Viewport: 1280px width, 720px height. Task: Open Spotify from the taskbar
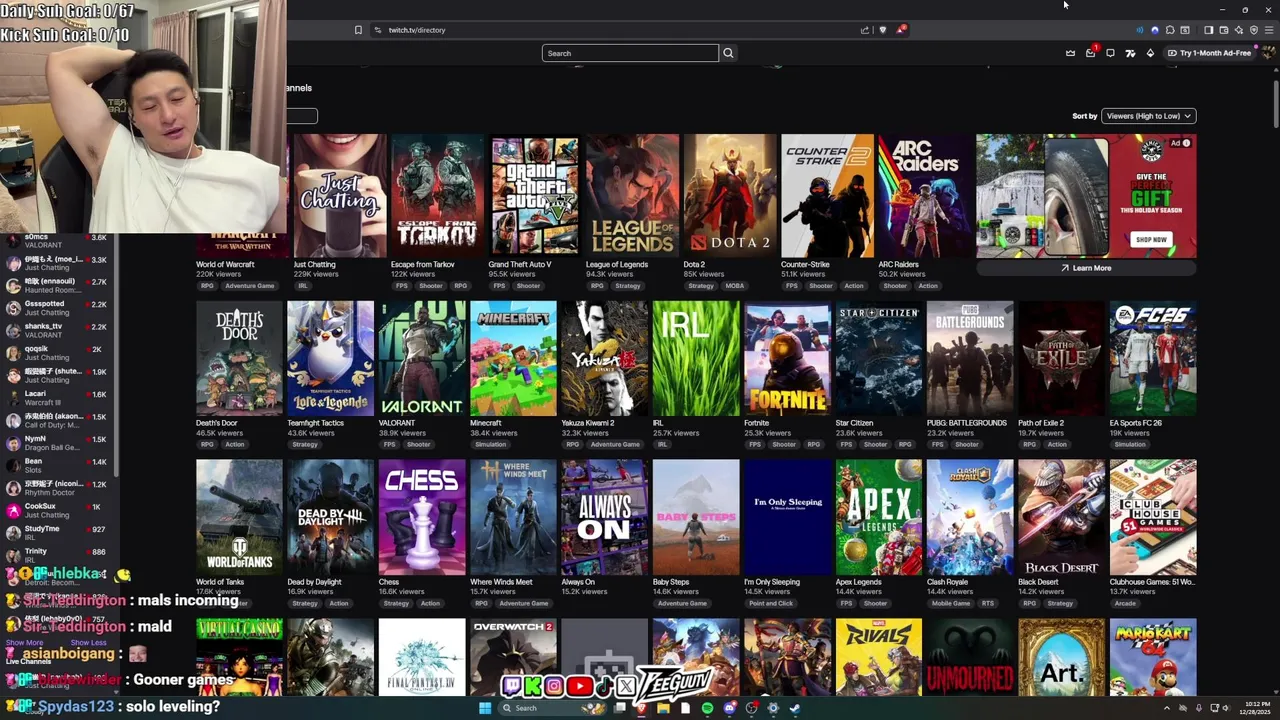tap(707, 708)
